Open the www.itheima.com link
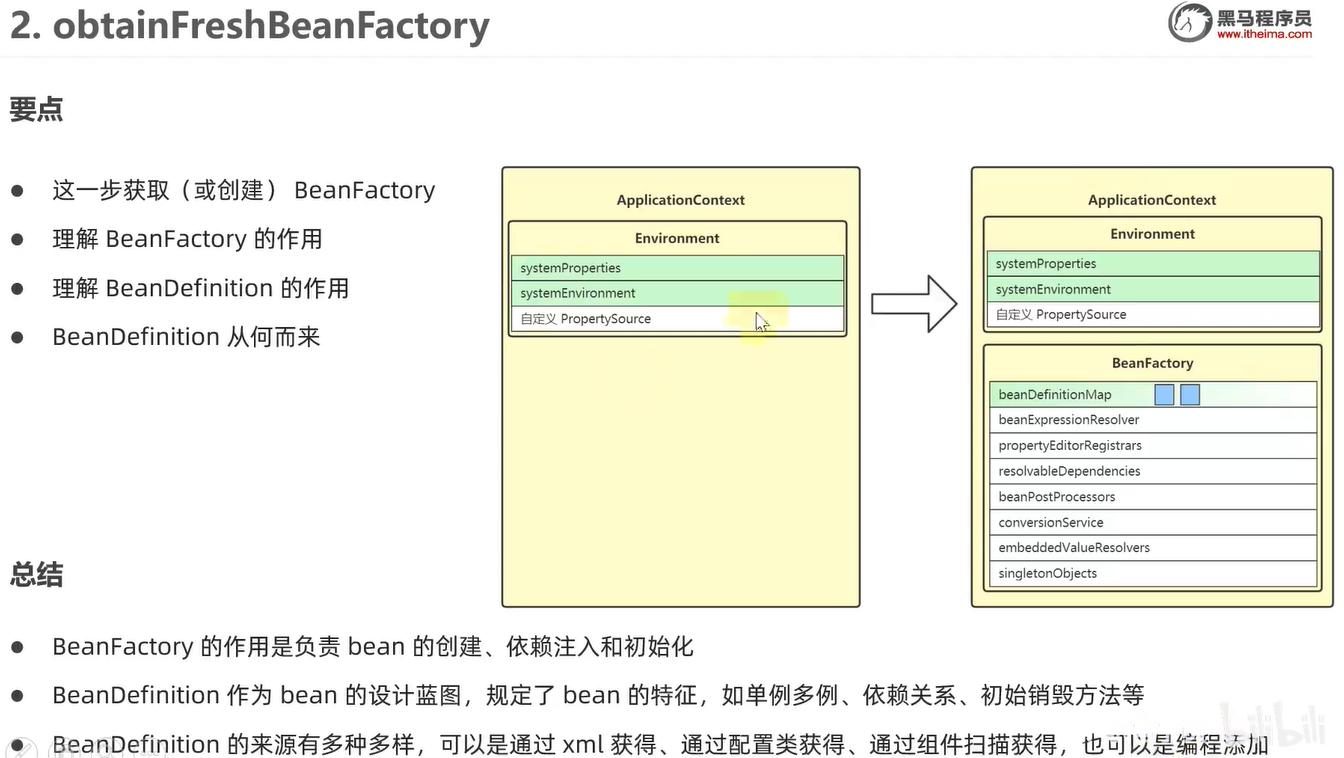1344x758 pixels. coord(1264,34)
